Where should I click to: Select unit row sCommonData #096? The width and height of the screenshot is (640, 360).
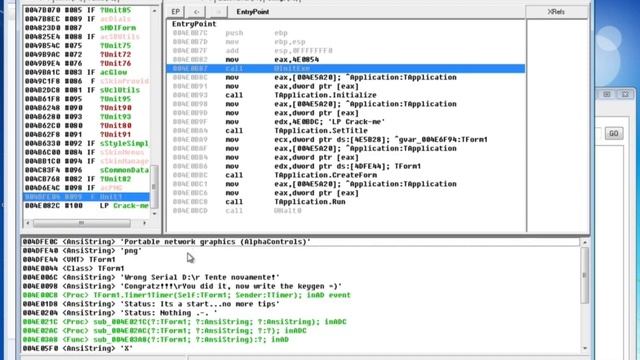87,170
